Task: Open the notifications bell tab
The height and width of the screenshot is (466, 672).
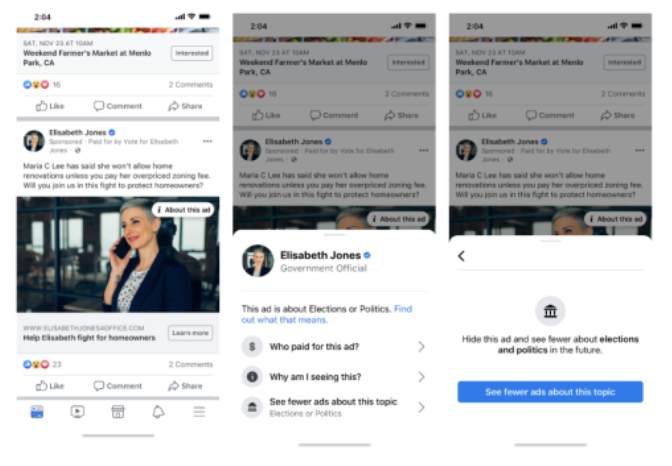Action: click(158, 412)
